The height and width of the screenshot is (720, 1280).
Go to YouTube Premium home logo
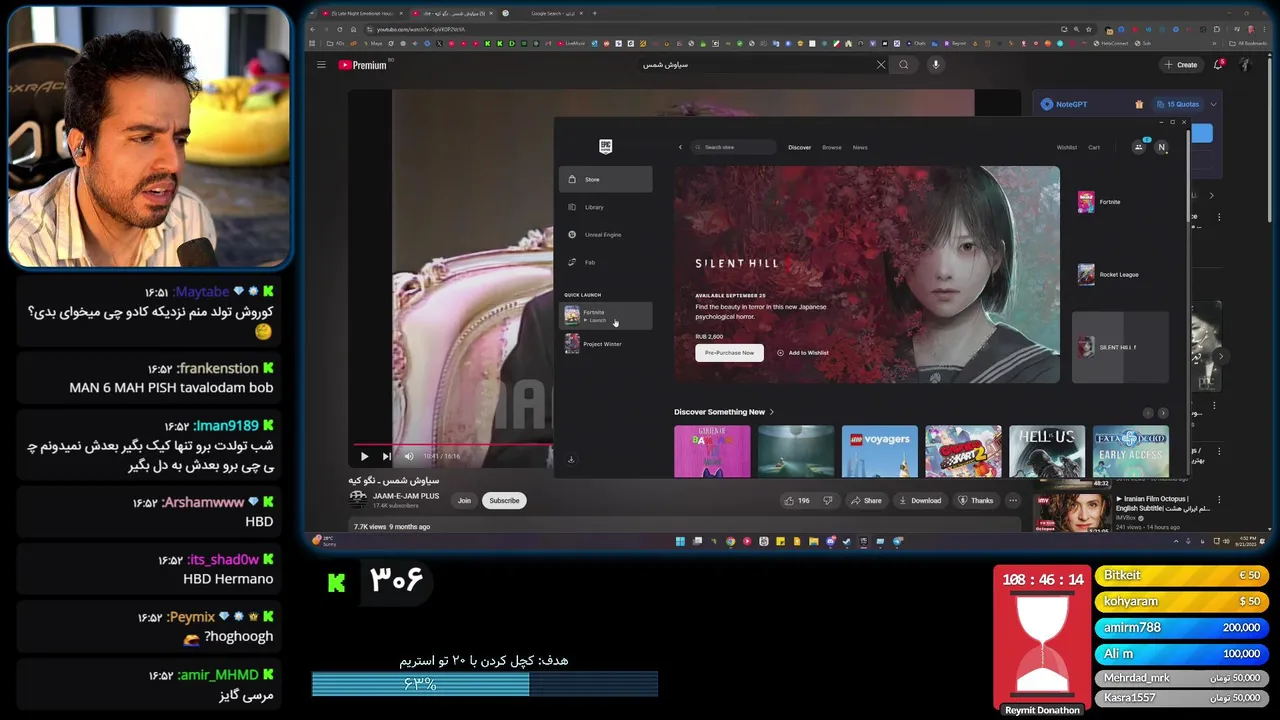pyautogui.click(x=363, y=65)
